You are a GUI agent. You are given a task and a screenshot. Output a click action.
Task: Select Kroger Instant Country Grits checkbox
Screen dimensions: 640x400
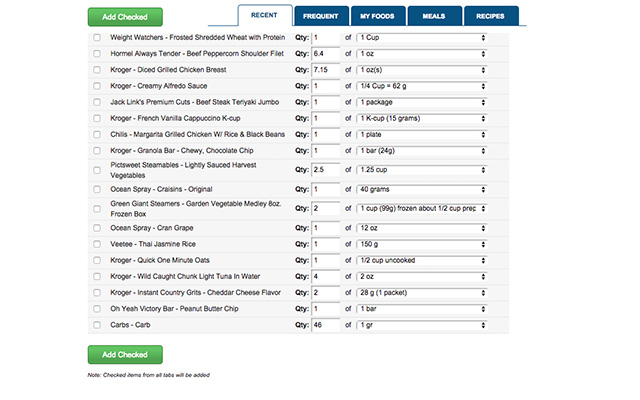(x=97, y=293)
